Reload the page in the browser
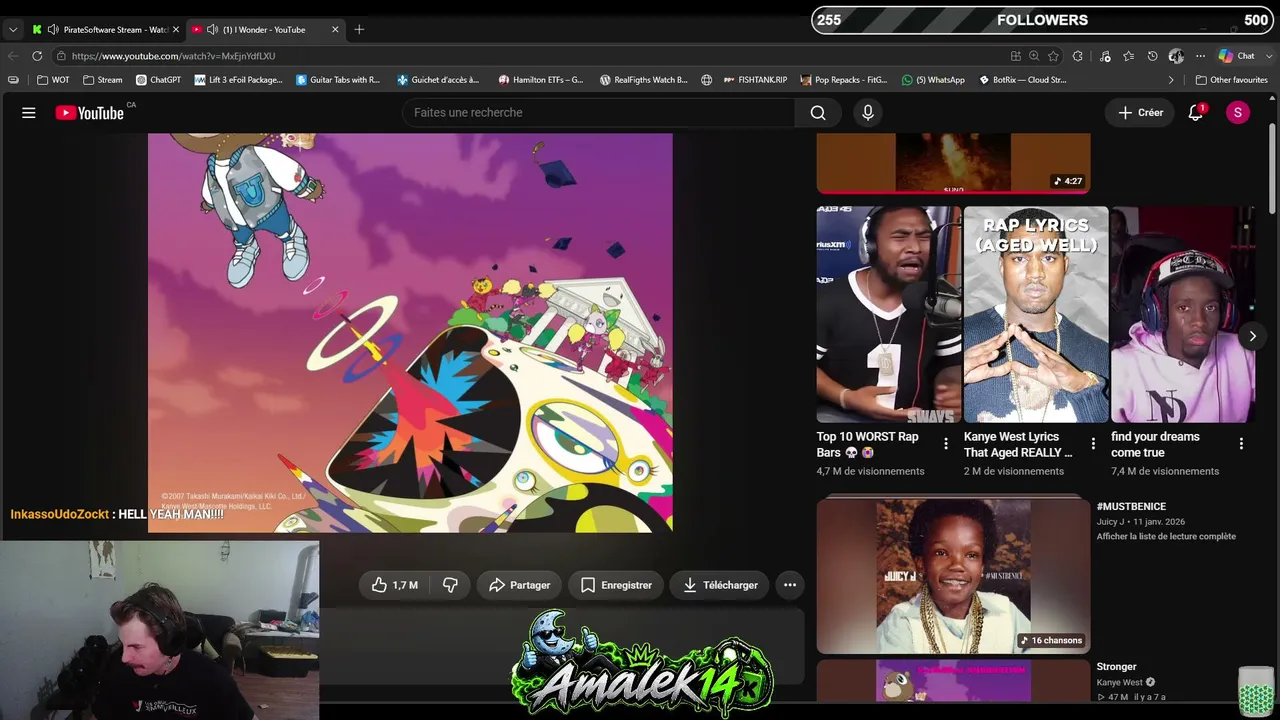This screenshot has width=1280, height=720. click(x=37, y=56)
